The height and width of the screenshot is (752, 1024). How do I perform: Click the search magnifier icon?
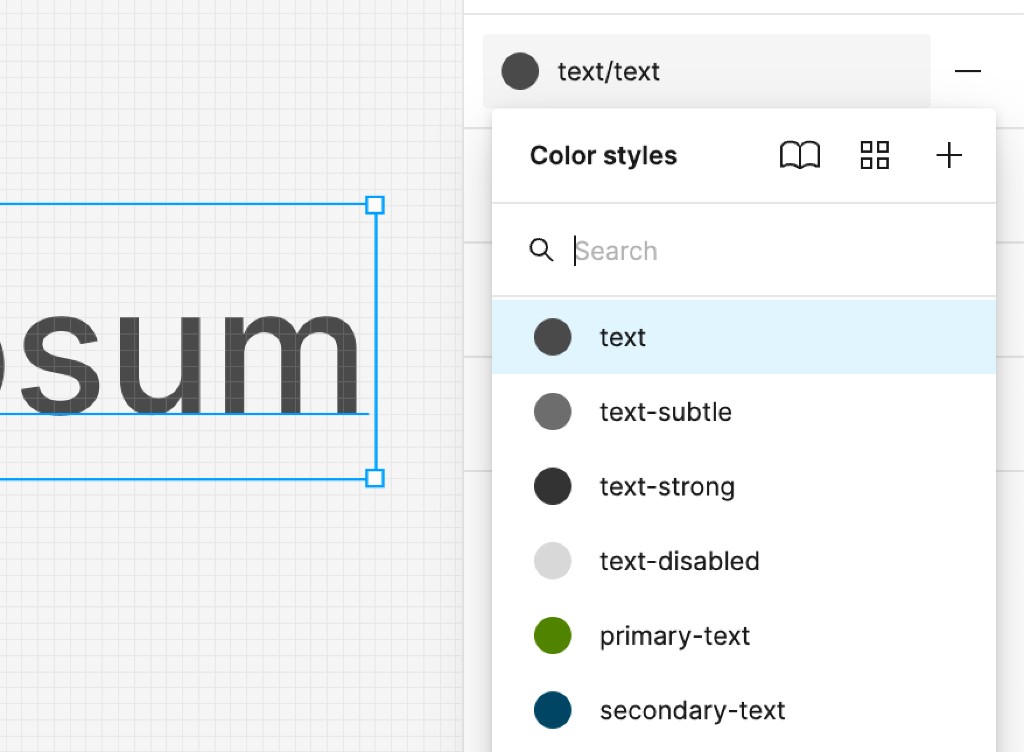point(541,250)
